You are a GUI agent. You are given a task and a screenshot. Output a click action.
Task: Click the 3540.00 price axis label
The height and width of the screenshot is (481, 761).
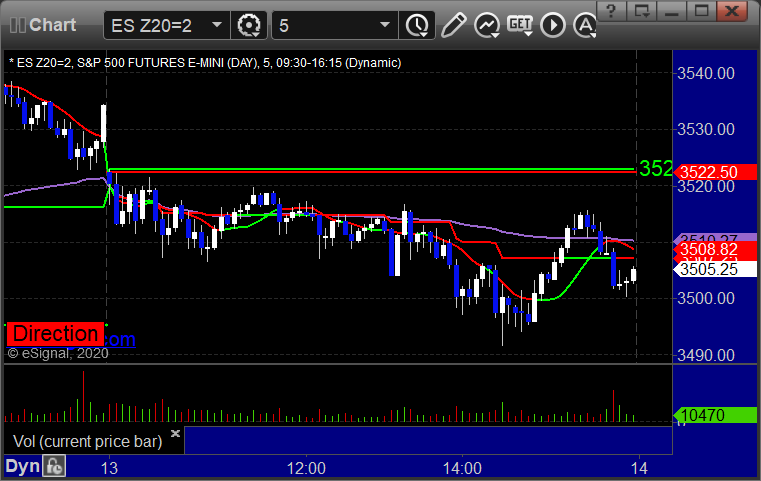(706, 74)
